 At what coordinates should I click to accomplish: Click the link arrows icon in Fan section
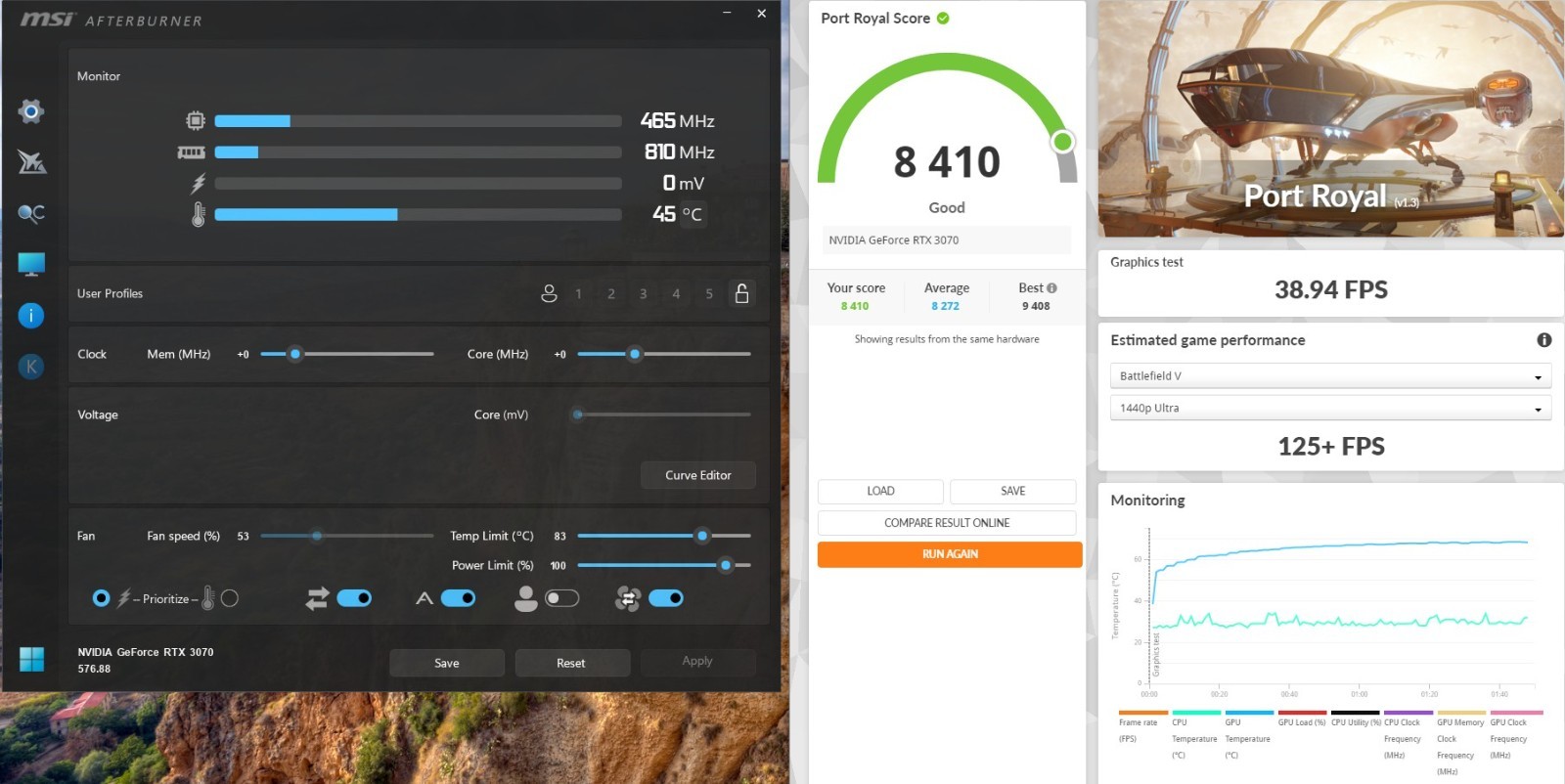pyautogui.click(x=318, y=598)
